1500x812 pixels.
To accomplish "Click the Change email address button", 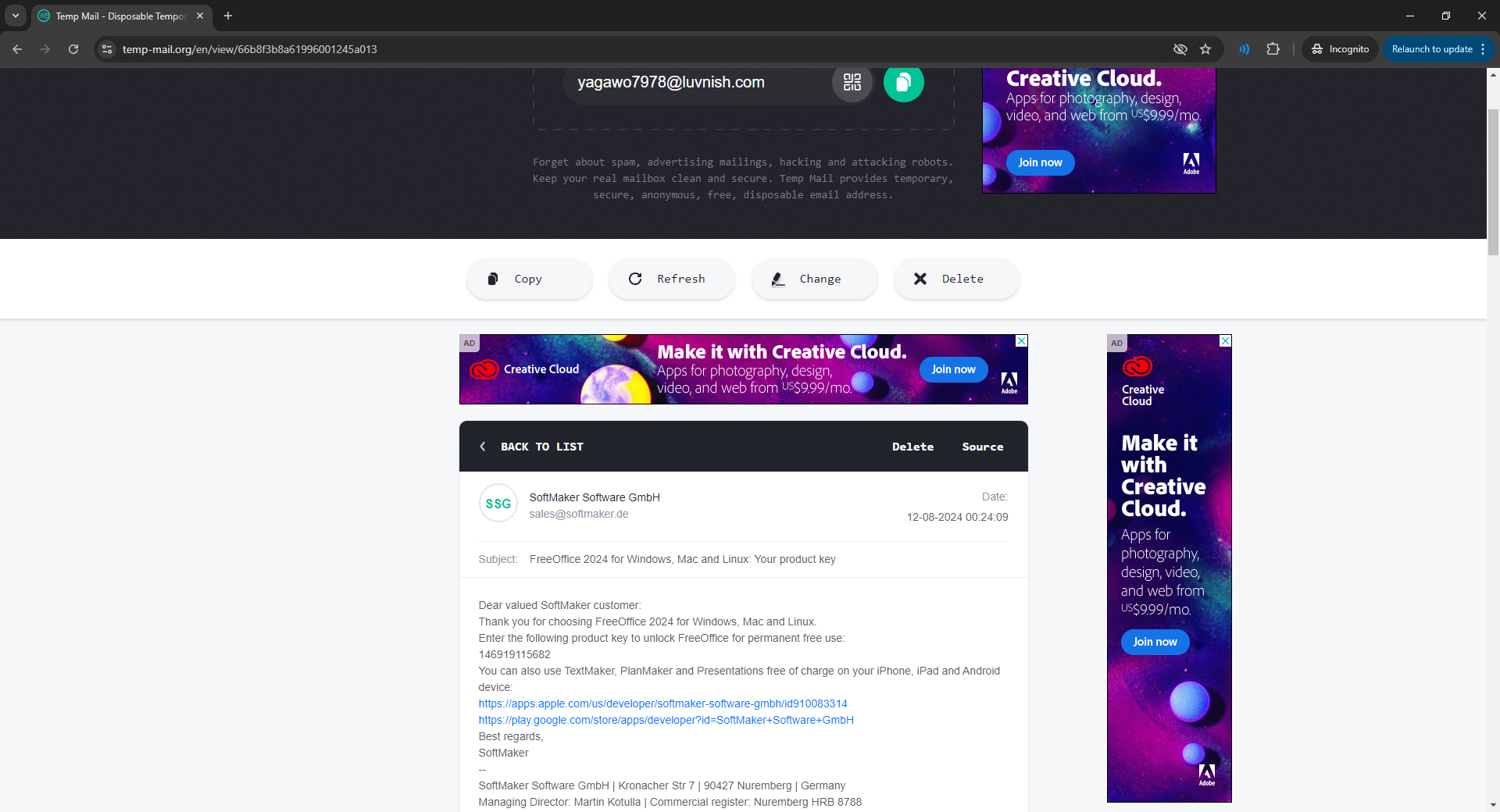I will (814, 279).
